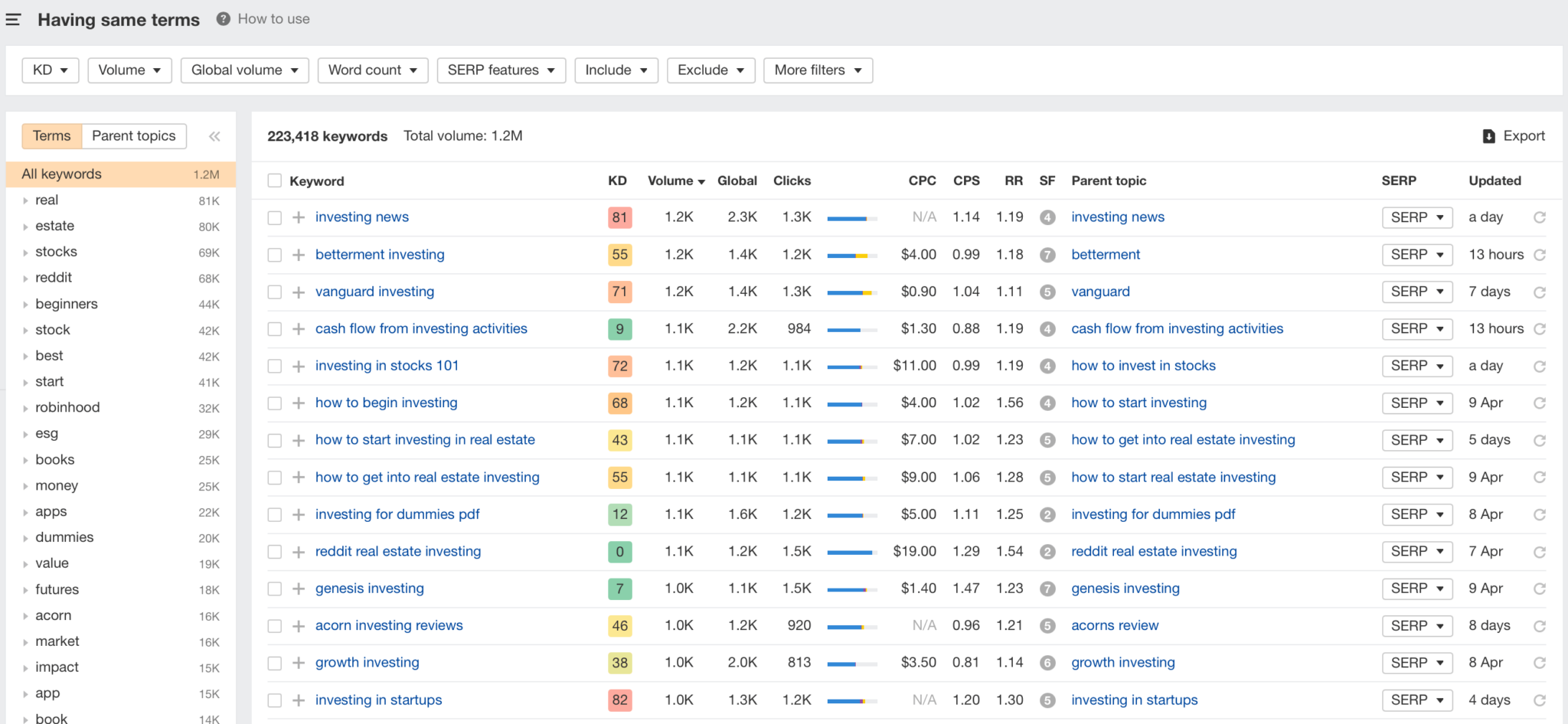The image size is (1568, 724).
Task: Add 'investing news' keyword with plus icon
Action: [x=299, y=217]
